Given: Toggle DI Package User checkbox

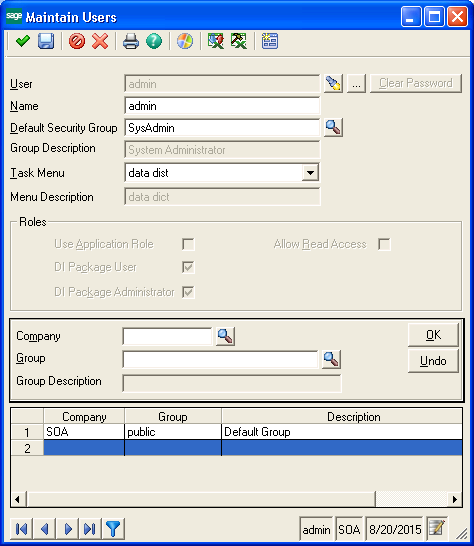Looking at the screenshot, I should (188, 267).
